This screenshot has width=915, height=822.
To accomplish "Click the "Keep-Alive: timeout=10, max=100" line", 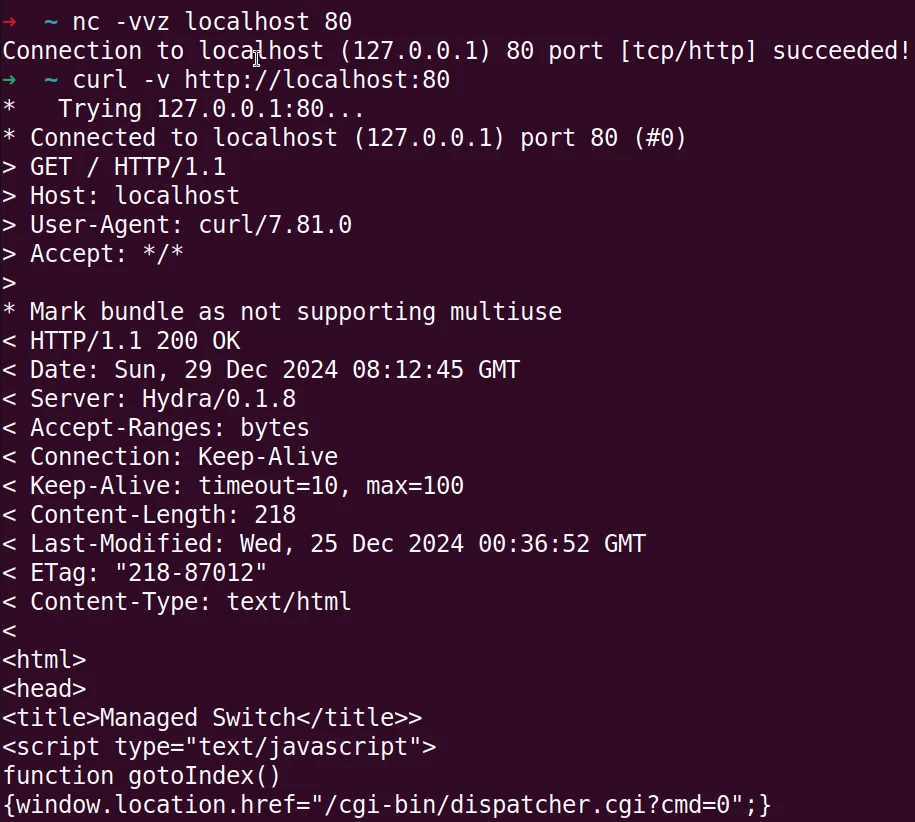I will (x=246, y=485).
